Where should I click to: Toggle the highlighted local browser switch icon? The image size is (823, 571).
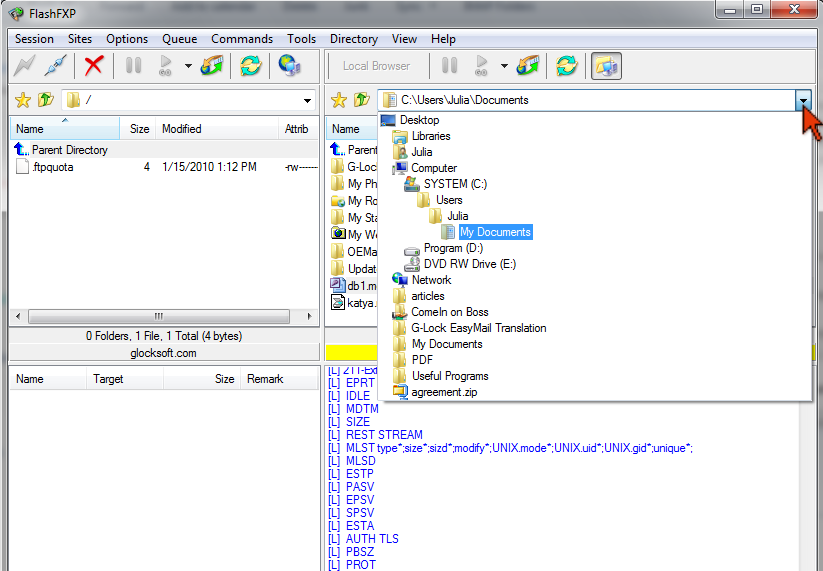click(x=606, y=66)
